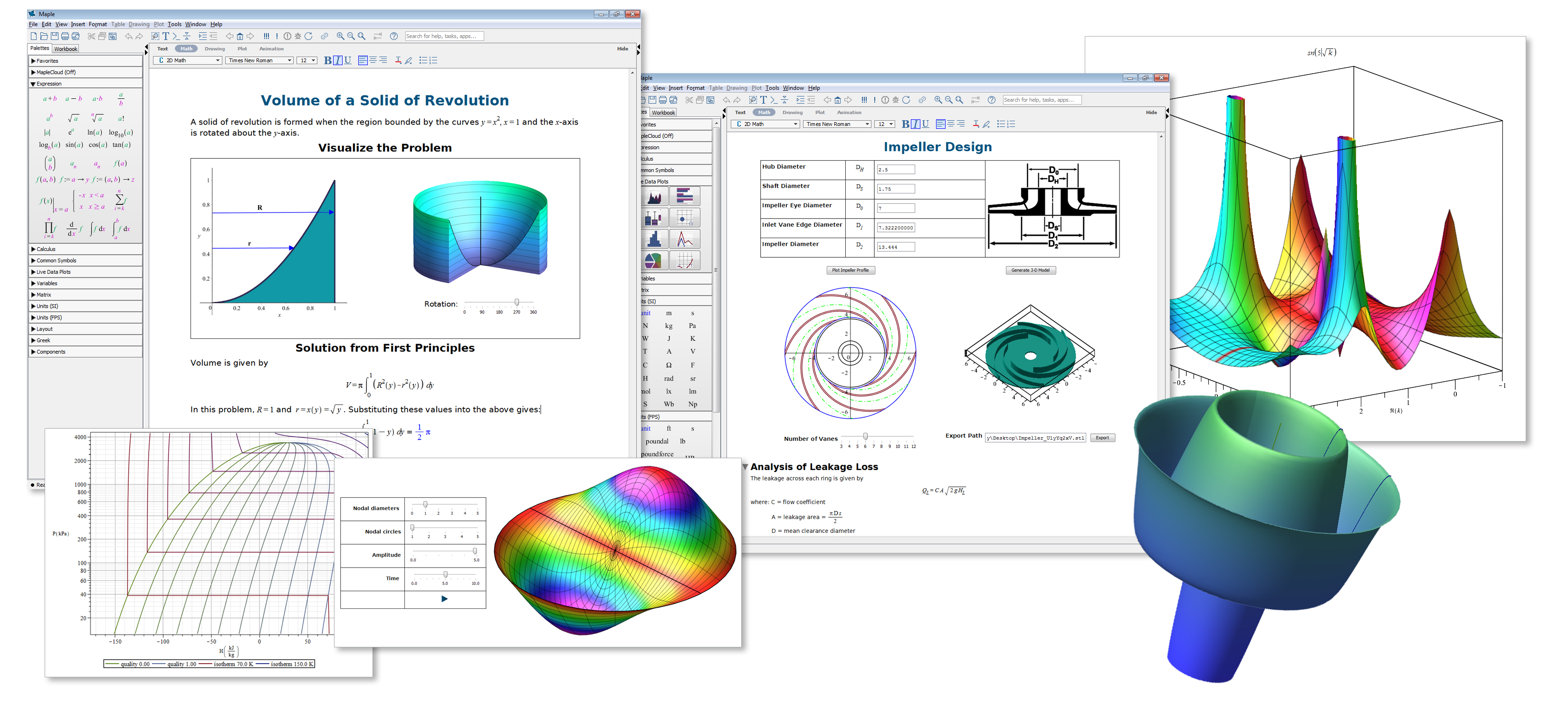1568x722 pixels.
Task: Expand the Calculus palette
Action: click(46, 249)
